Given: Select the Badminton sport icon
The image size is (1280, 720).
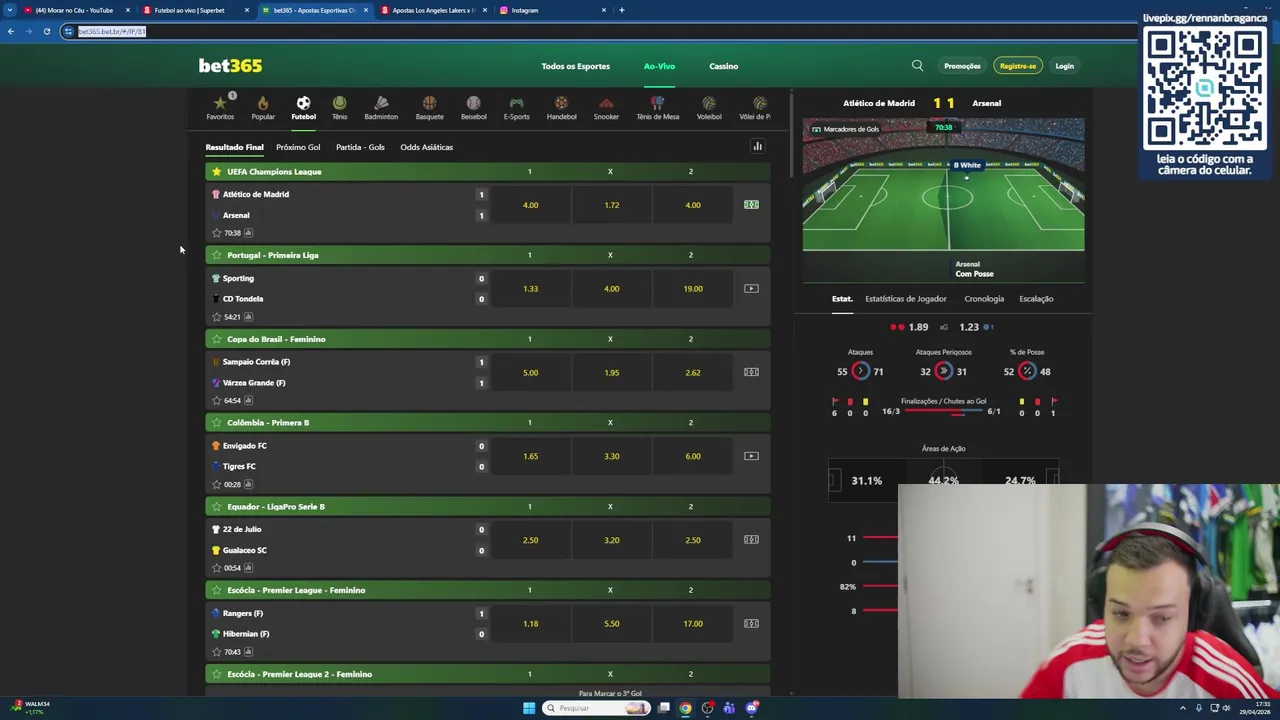Looking at the screenshot, I should 381,108.
